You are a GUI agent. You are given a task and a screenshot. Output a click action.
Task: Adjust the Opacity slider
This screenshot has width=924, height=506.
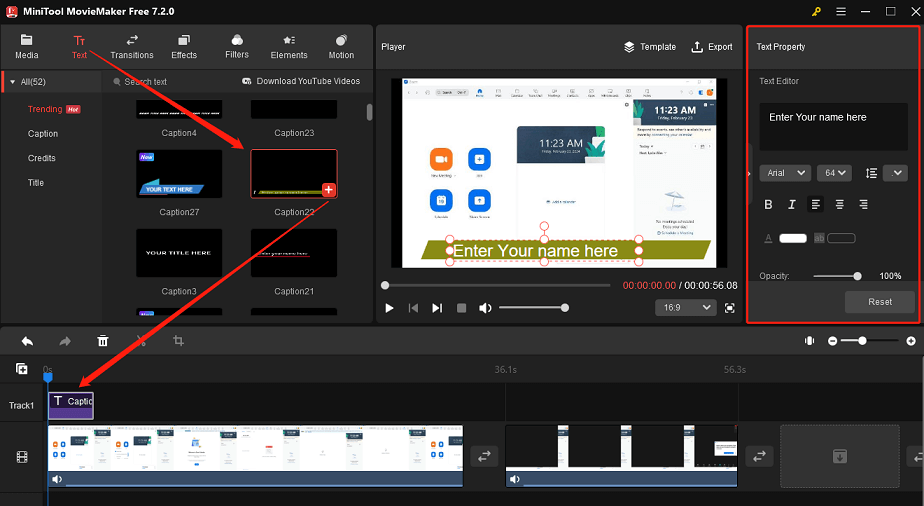[x=837, y=276]
